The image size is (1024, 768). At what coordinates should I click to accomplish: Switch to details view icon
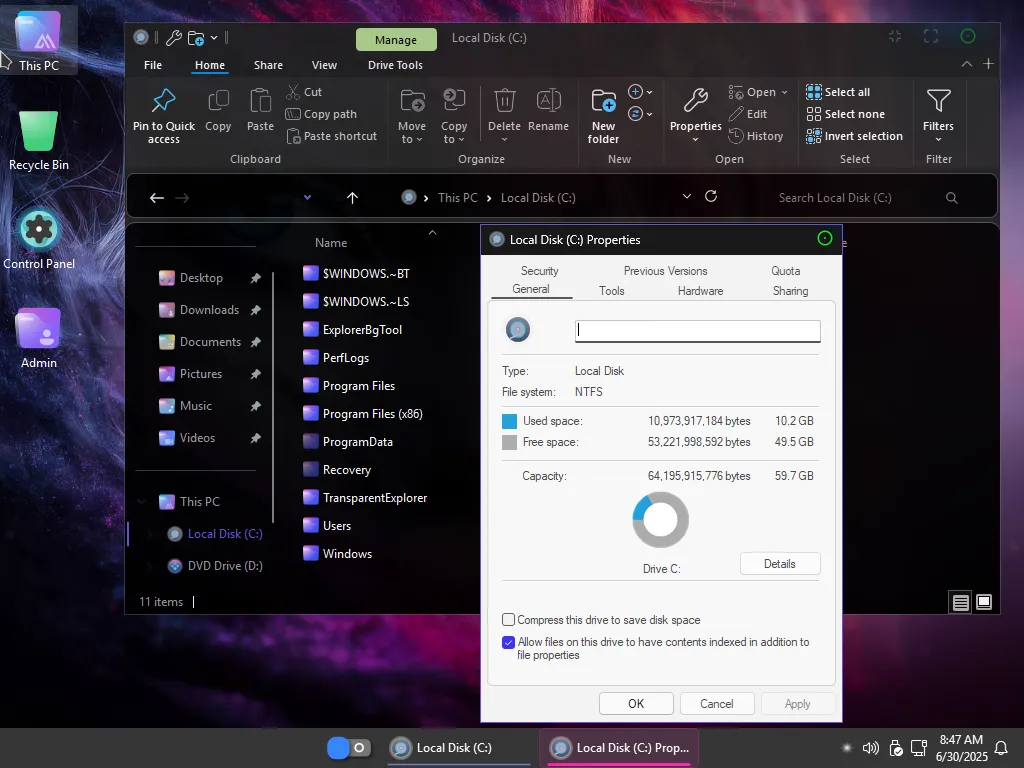coord(960,602)
